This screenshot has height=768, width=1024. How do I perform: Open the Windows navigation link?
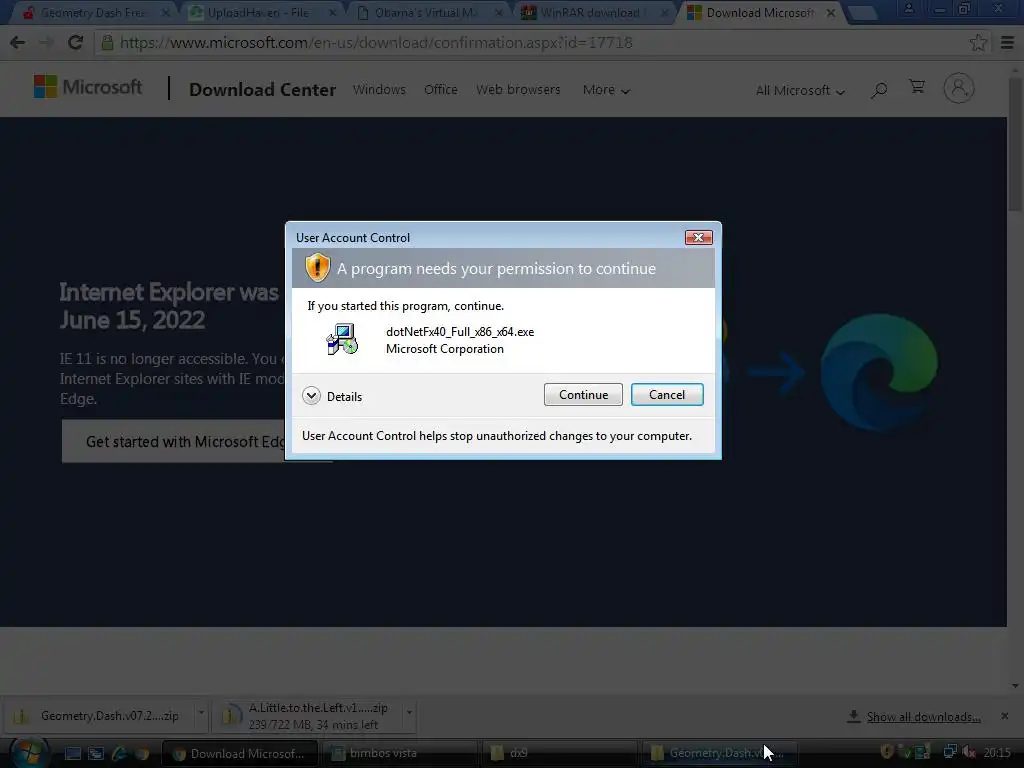coord(379,89)
